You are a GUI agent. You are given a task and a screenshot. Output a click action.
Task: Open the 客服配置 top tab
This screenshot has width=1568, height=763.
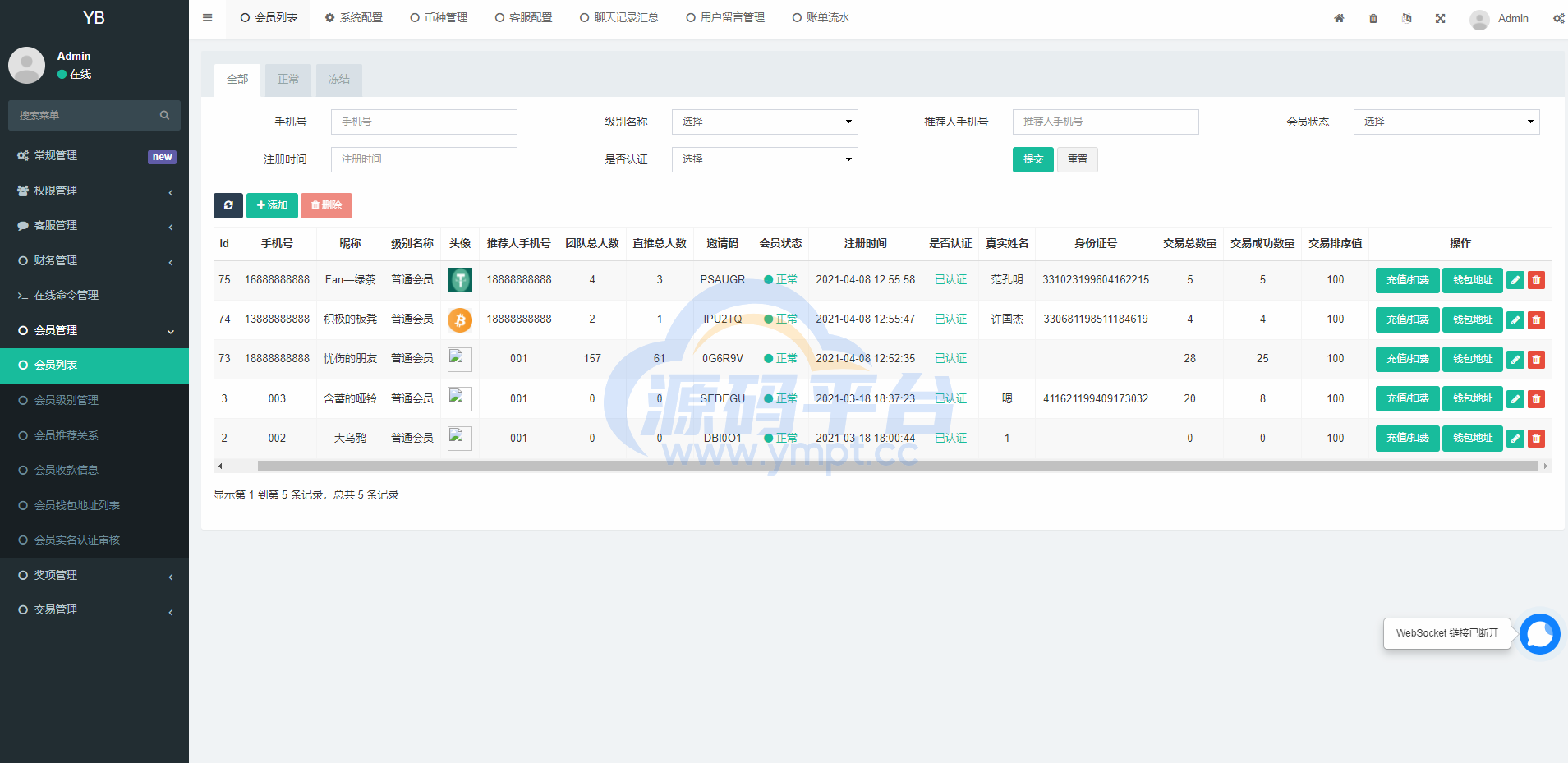point(523,18)
